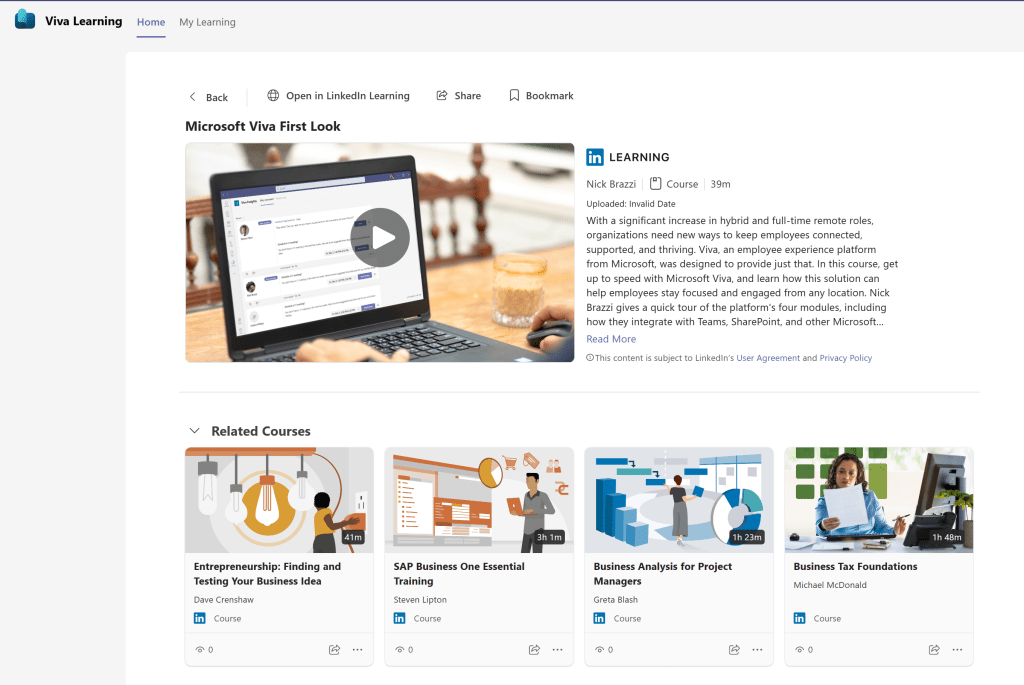Image resolution: width=1024 pixels, height=685 pixels.
Task: Open more options on SAP Business One card
Action: click(557, 650)
